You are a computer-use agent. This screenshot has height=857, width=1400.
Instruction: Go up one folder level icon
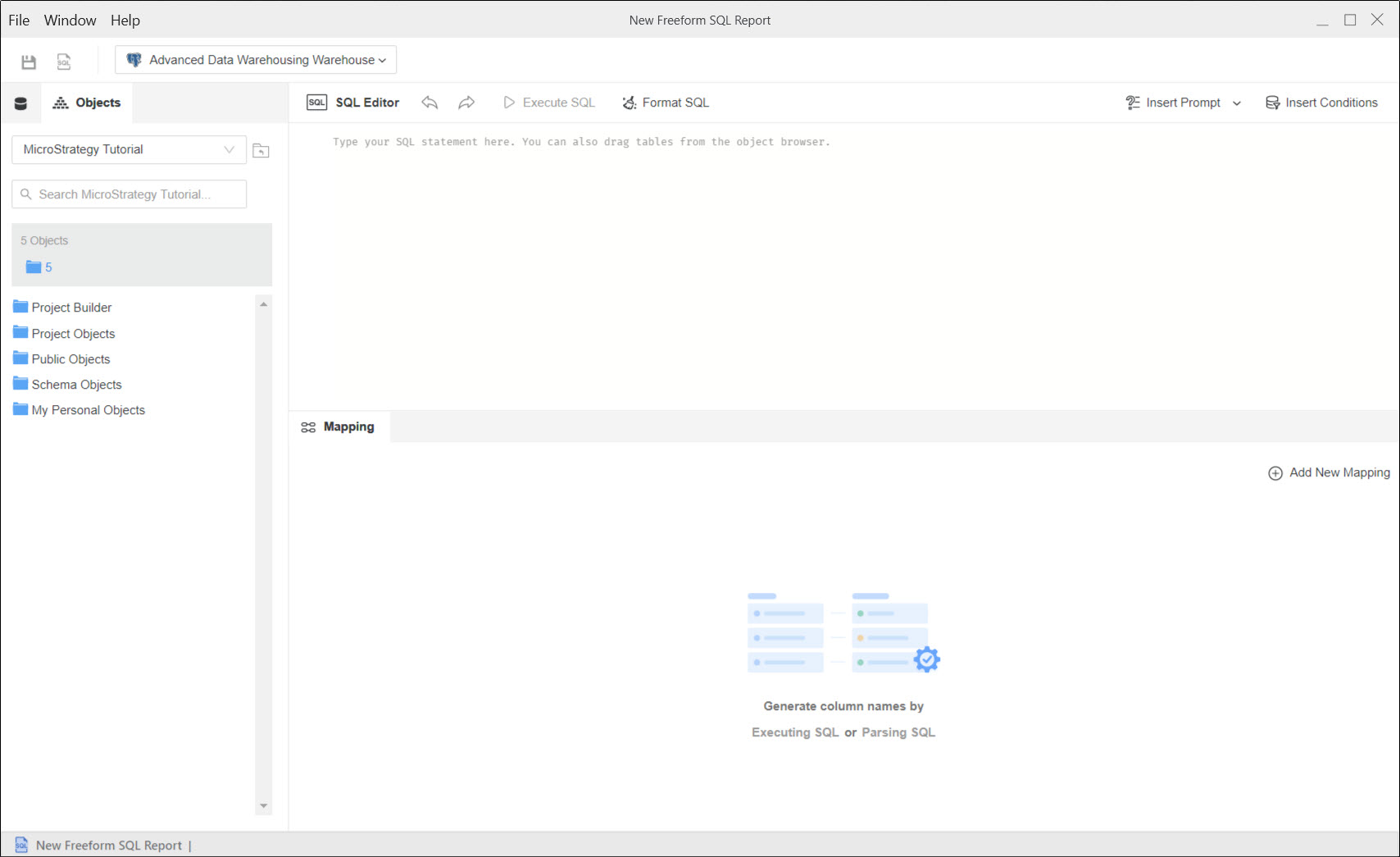point(261,150)
